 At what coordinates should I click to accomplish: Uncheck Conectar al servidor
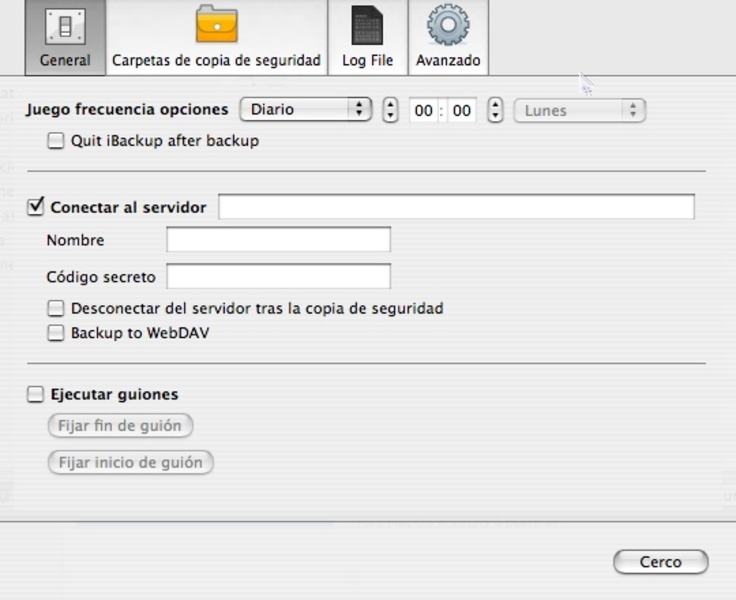coord(36,207)
